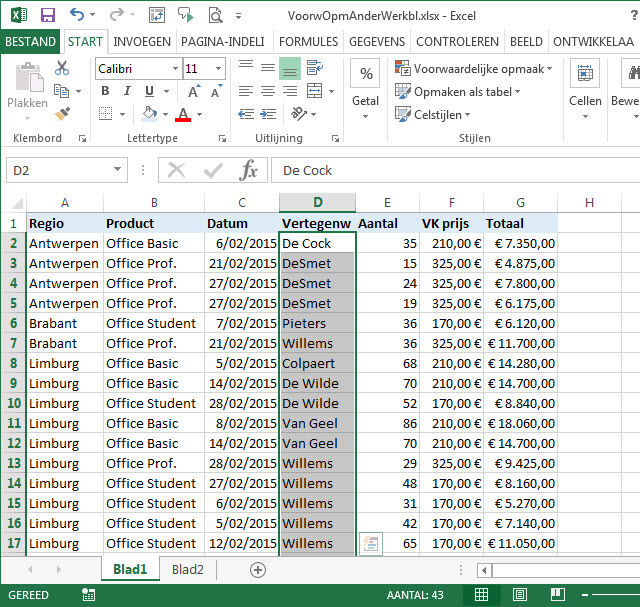Switch to the FORMULES tab

pos(309,42)
